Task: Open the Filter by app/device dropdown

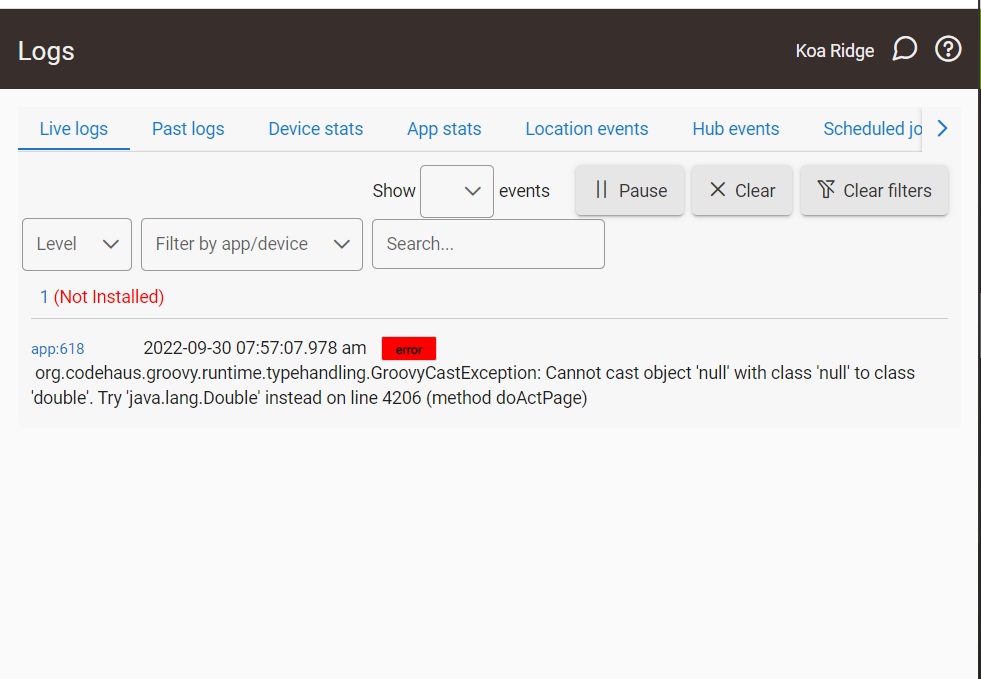Action: click(x=252, y=244)
